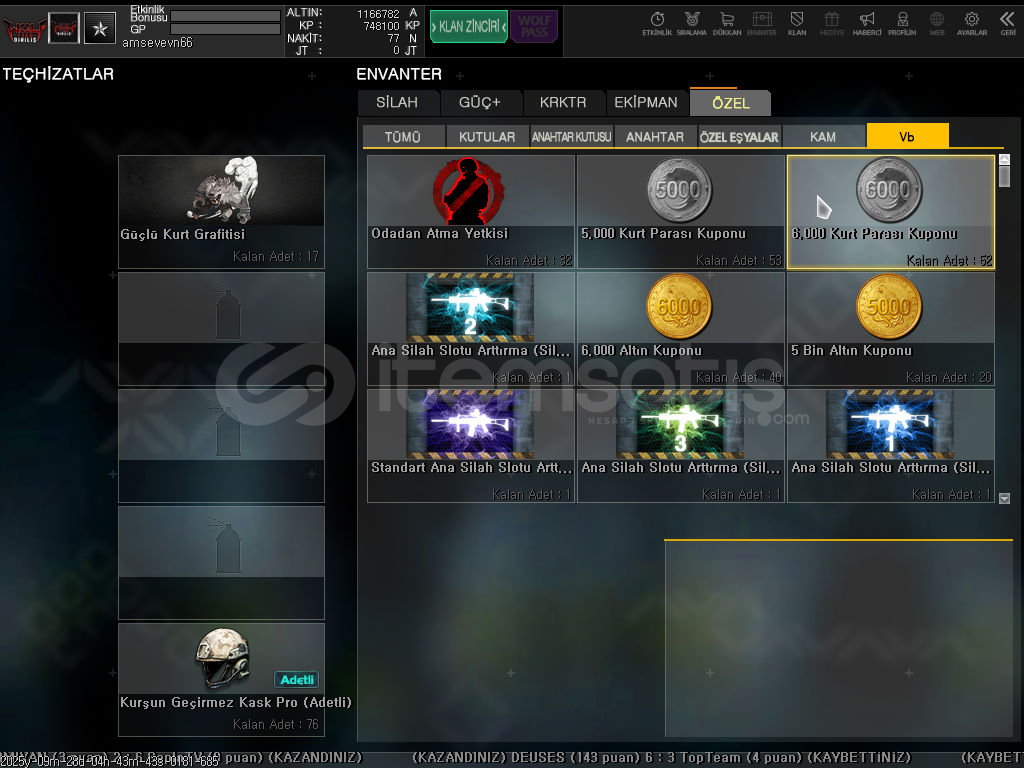Open the ENVANTER icon in top bar
Viewport: 1024px width, 768px height.
pyautogui.click(x=761, y=24)
